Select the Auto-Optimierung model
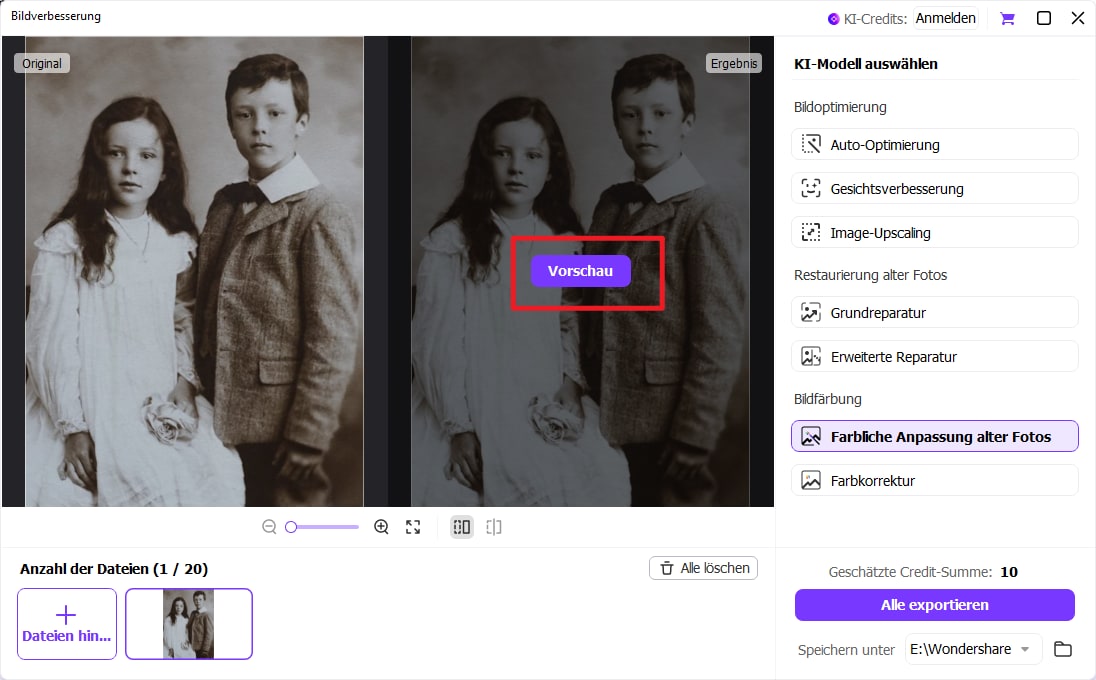1096x680 pixels. [x=934, y=145]
